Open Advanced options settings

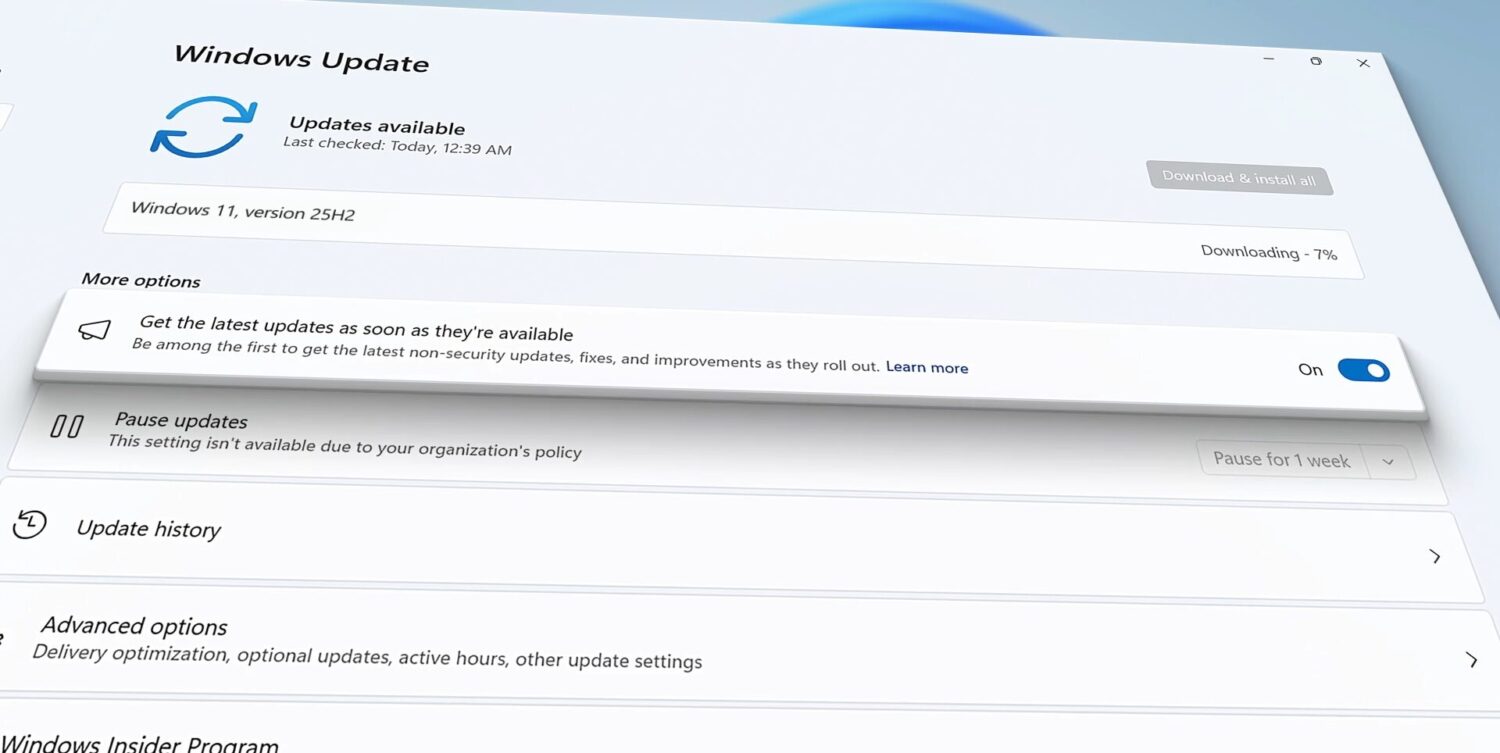135,627
